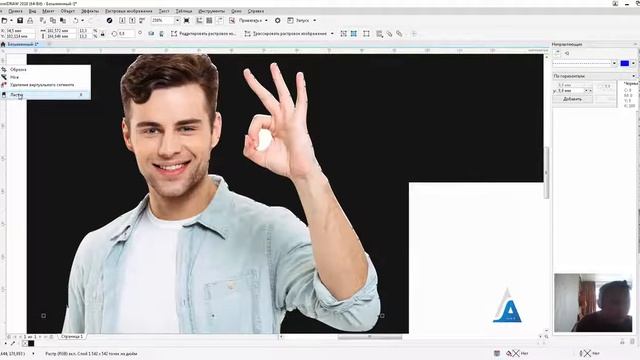Click the second paperclip link icon

[399, 34]
